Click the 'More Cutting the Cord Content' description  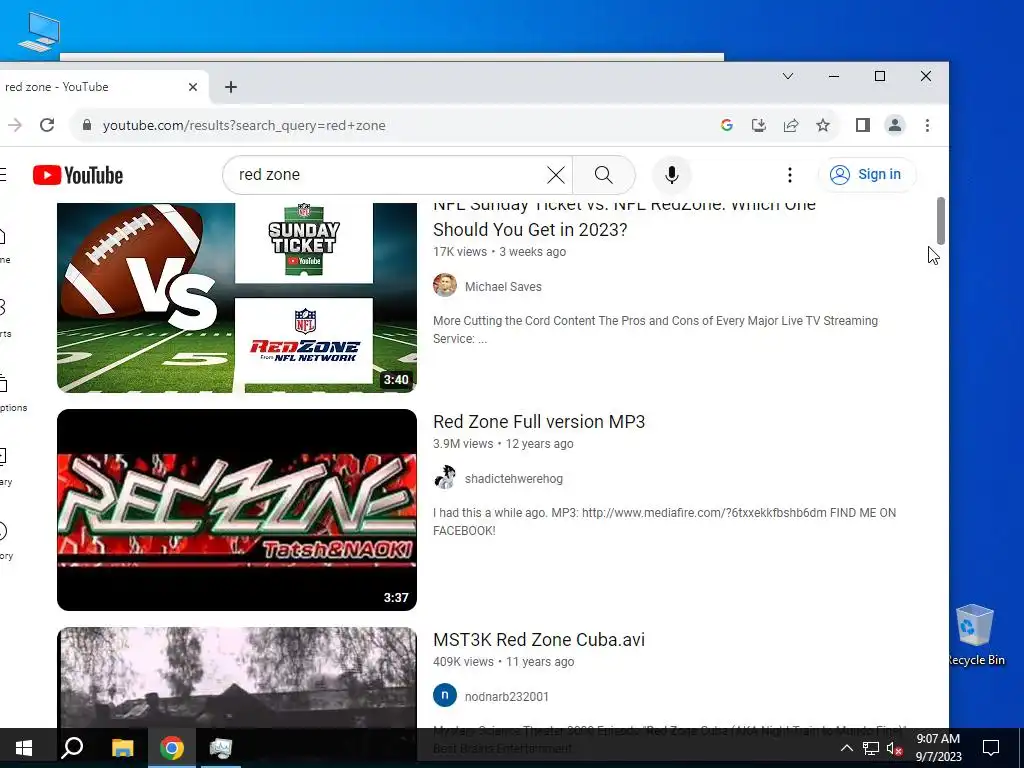click(x=655, y=330)
